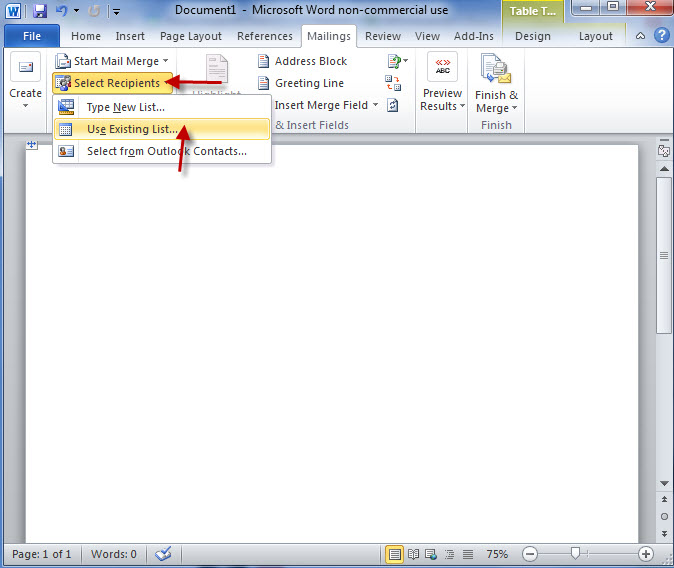The height and width of the screenshot is (568, 674).
Task: Click the Insert Merge Field button
Action: [x=322, y=105]
